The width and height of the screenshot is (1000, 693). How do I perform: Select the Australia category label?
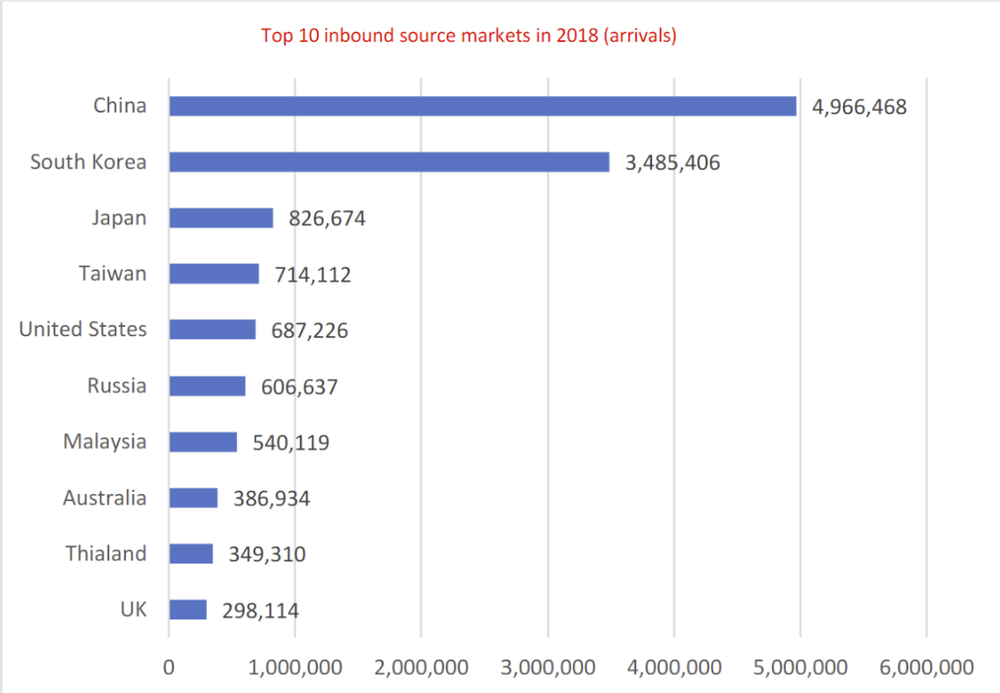pyautogui.click(x=105, y=497)
